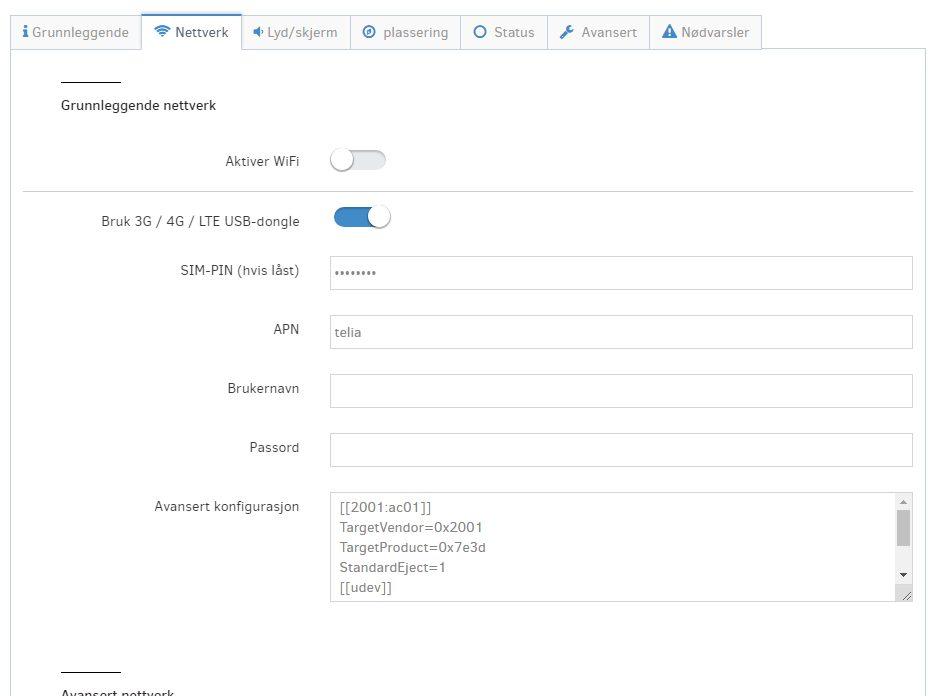949x696 pixels.
Task: Switch to the Lyd/skjerm tab
Action: (295, 32)
